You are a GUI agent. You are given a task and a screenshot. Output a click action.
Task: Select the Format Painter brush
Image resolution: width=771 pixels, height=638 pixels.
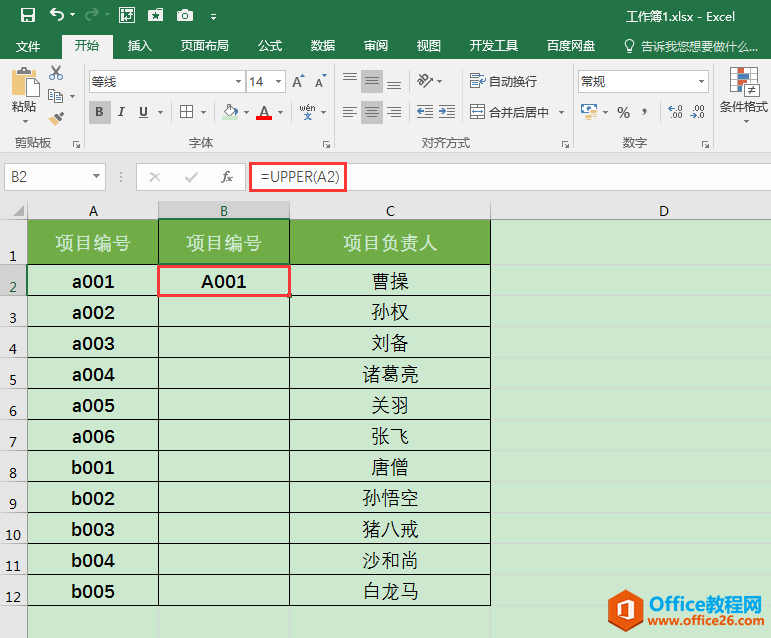56,118
